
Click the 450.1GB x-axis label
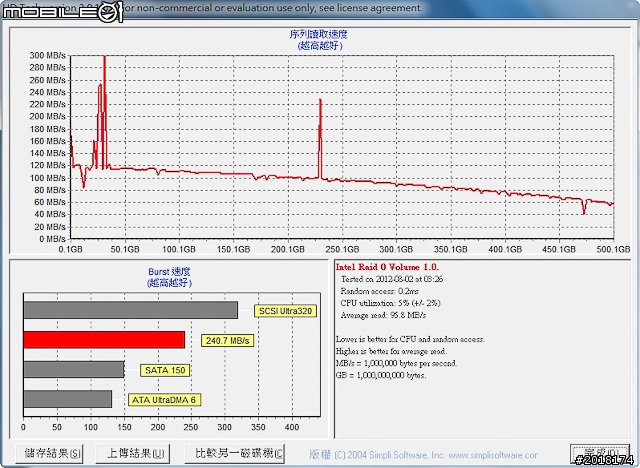(x=559, y=249)
